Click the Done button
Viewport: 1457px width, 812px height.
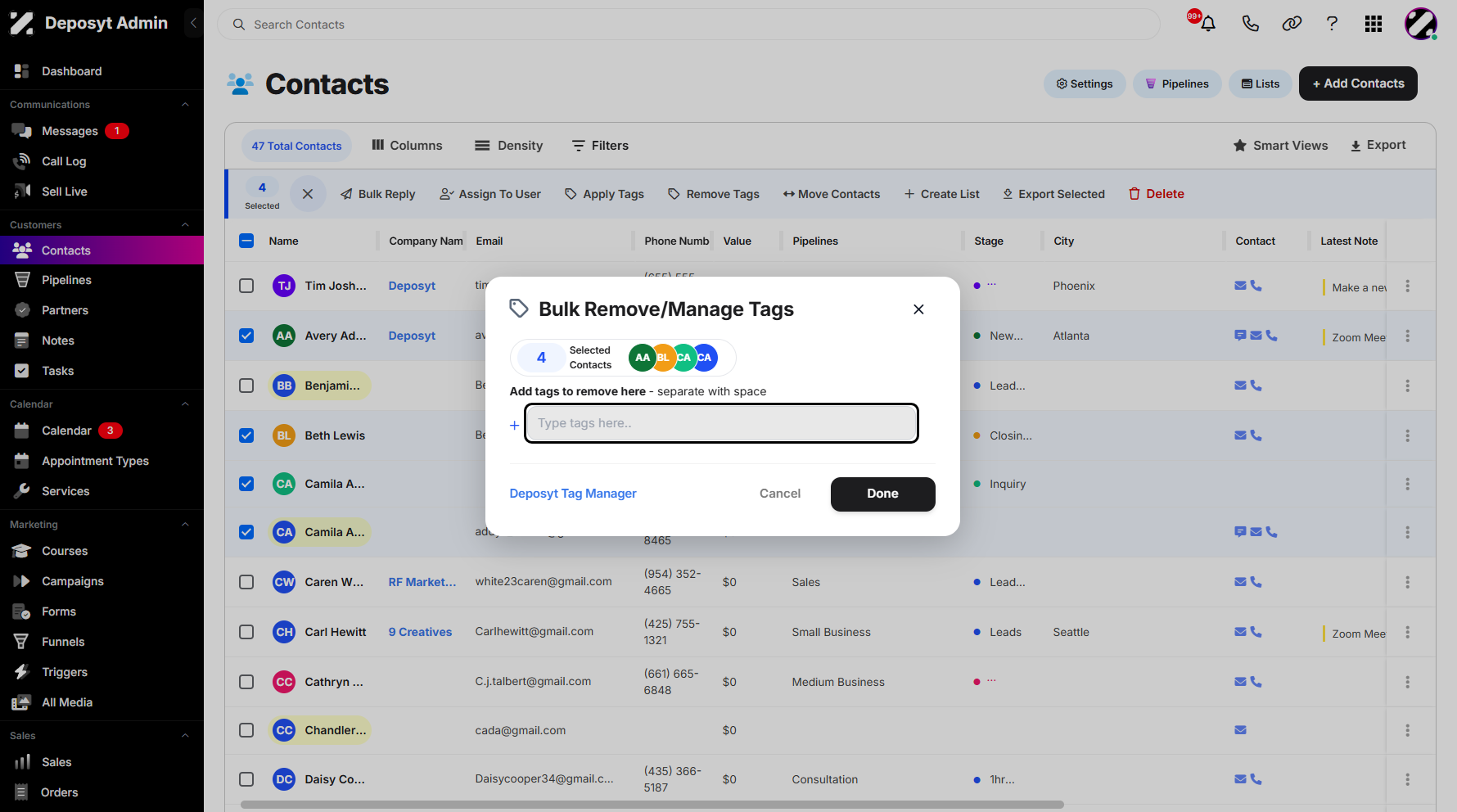point(882,494)
